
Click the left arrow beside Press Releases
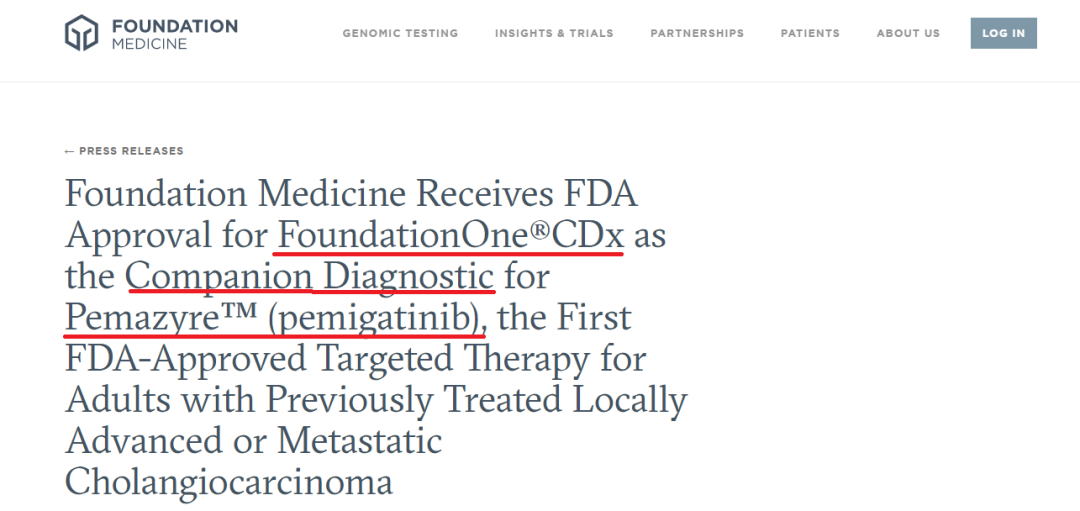(x=69, y=152)
